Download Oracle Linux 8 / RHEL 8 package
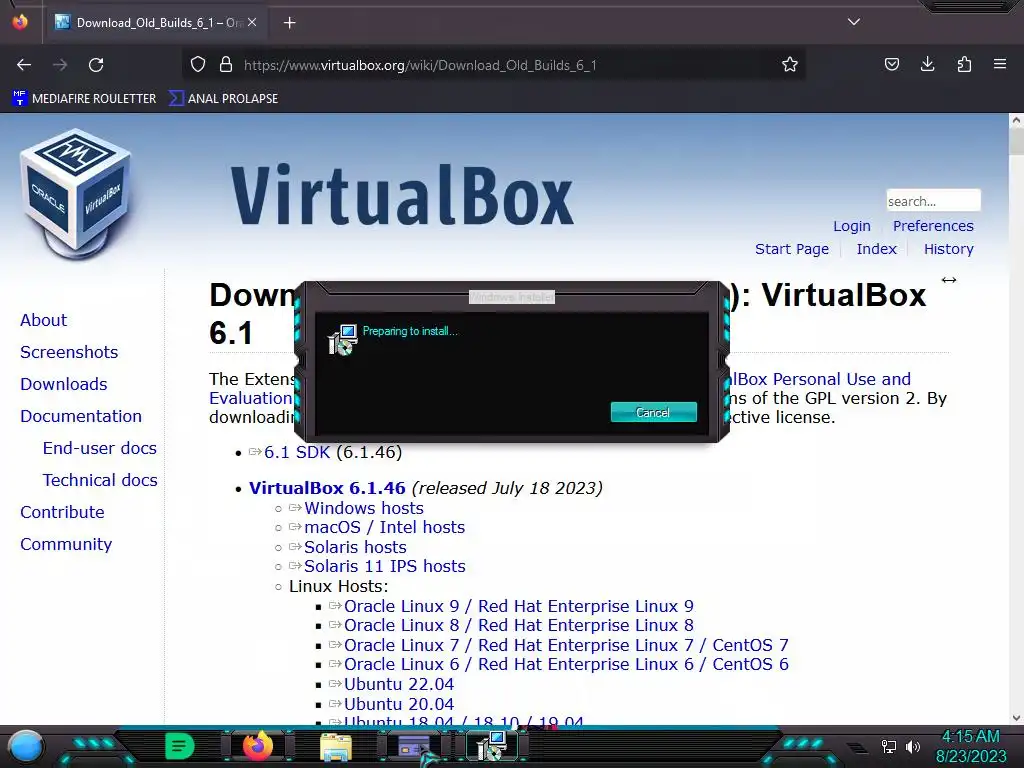The width and height of the screenshot is (1024, 768). point(519,625)
